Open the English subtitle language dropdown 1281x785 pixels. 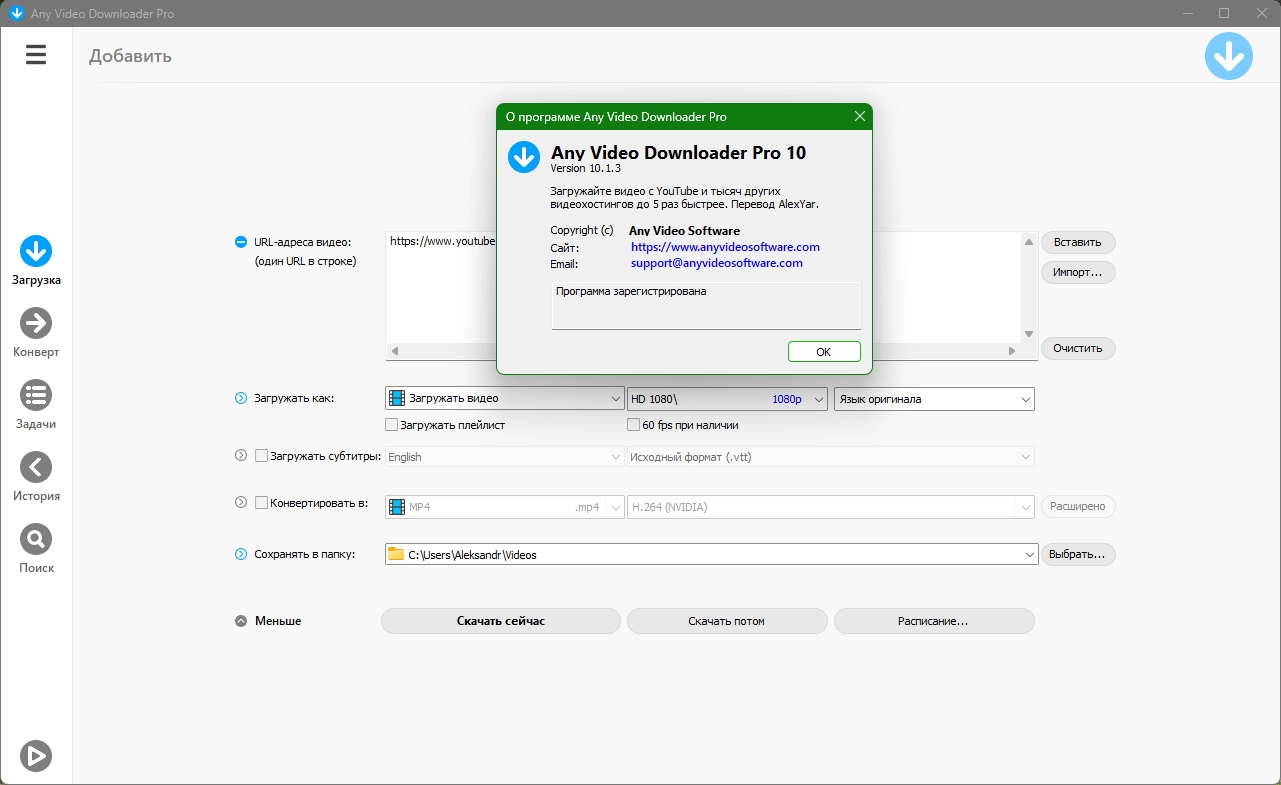pyautogui.click(x=505, y=457)
